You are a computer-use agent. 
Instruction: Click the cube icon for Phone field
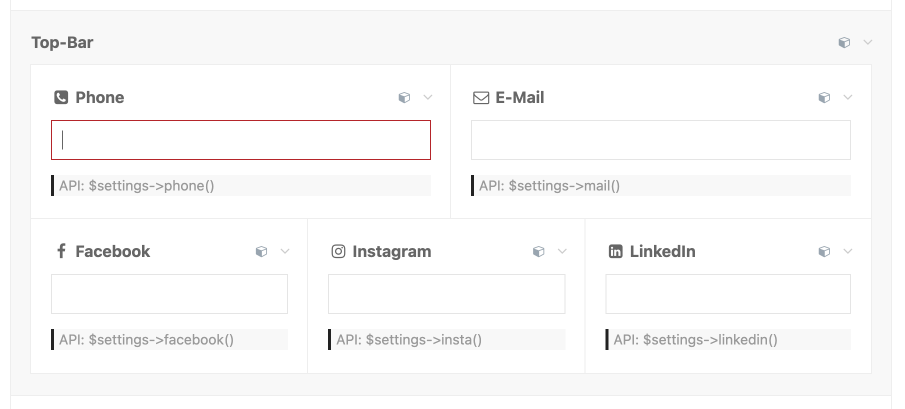(x=404, y=98)
